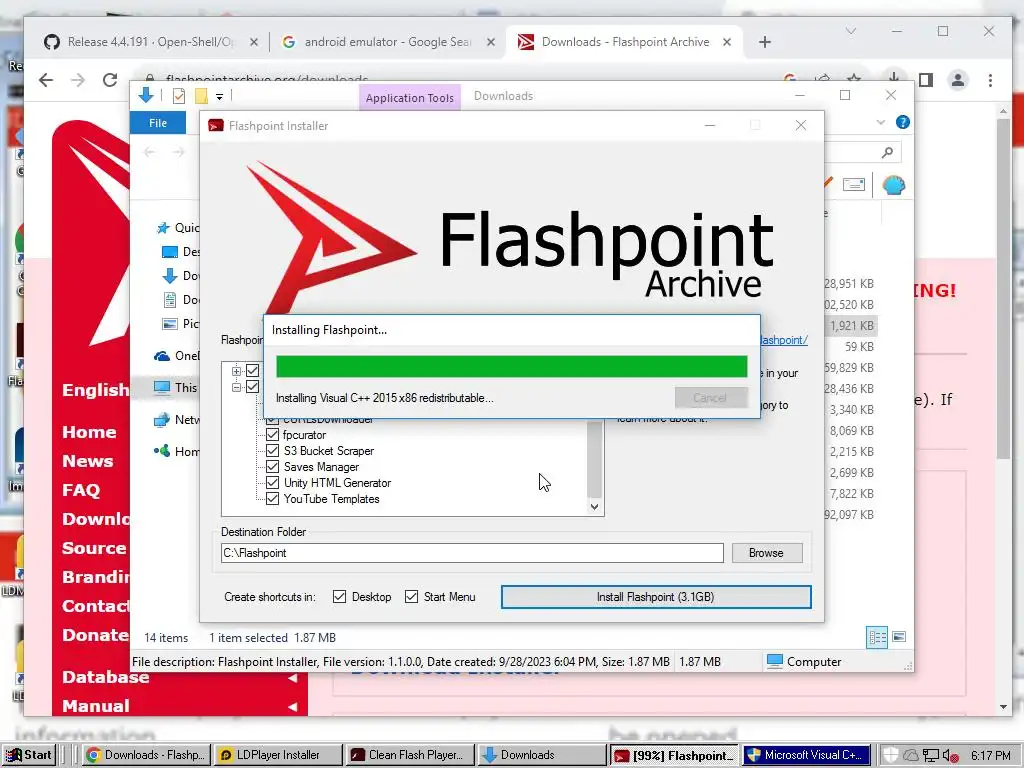Open quick access toolbar customize dropdown
The image size is (1024, 768).
pyautogui.click(x=219, y=97)
